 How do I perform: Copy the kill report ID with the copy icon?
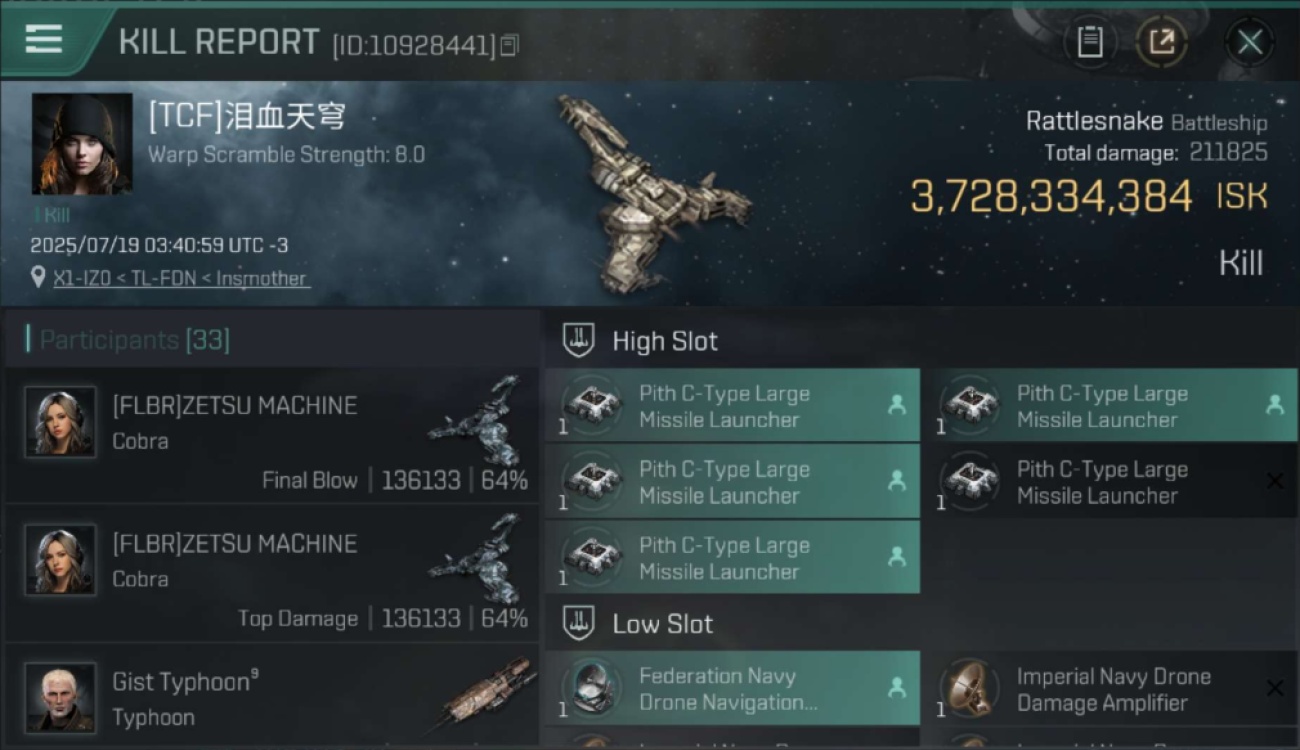pyautogui.click(x=510, y=45)
